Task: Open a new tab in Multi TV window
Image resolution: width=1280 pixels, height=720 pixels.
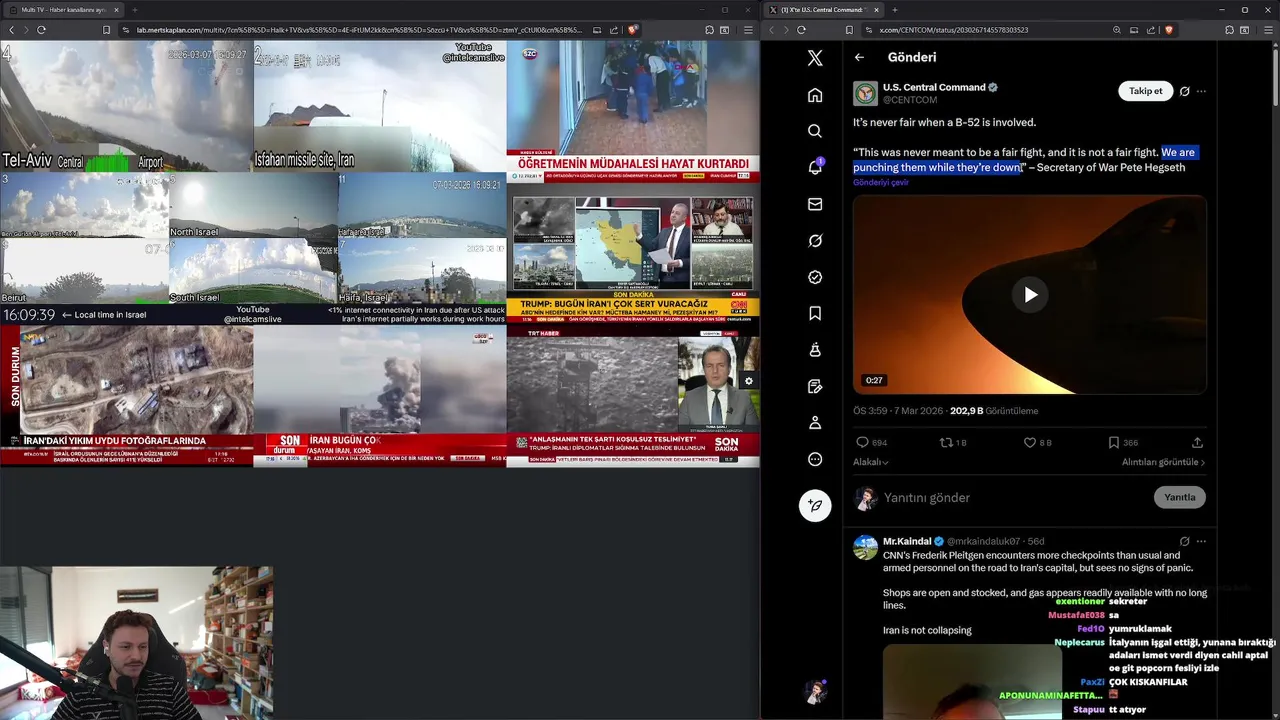Action: (135, 9)
